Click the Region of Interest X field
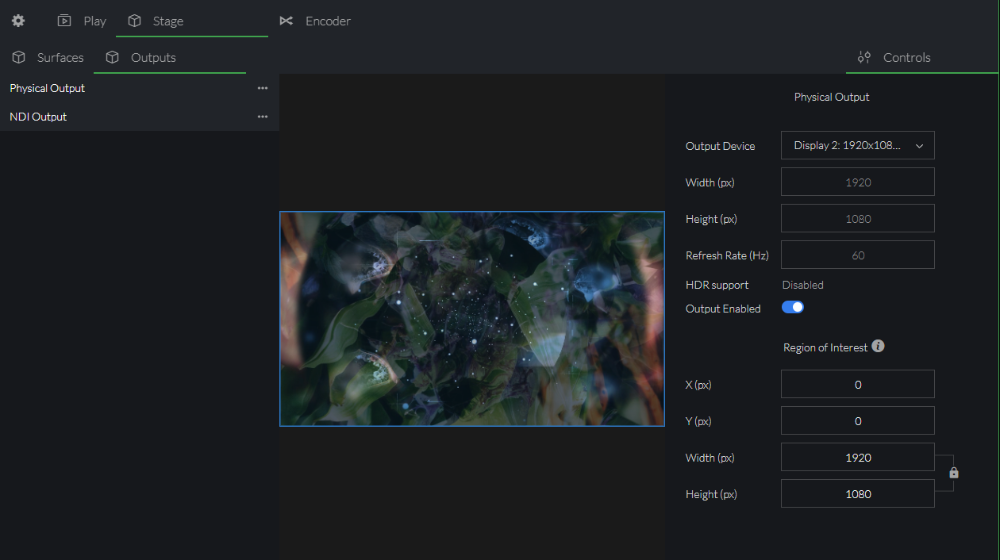Screen dimensions: 1000x560 tap(857, 384)
